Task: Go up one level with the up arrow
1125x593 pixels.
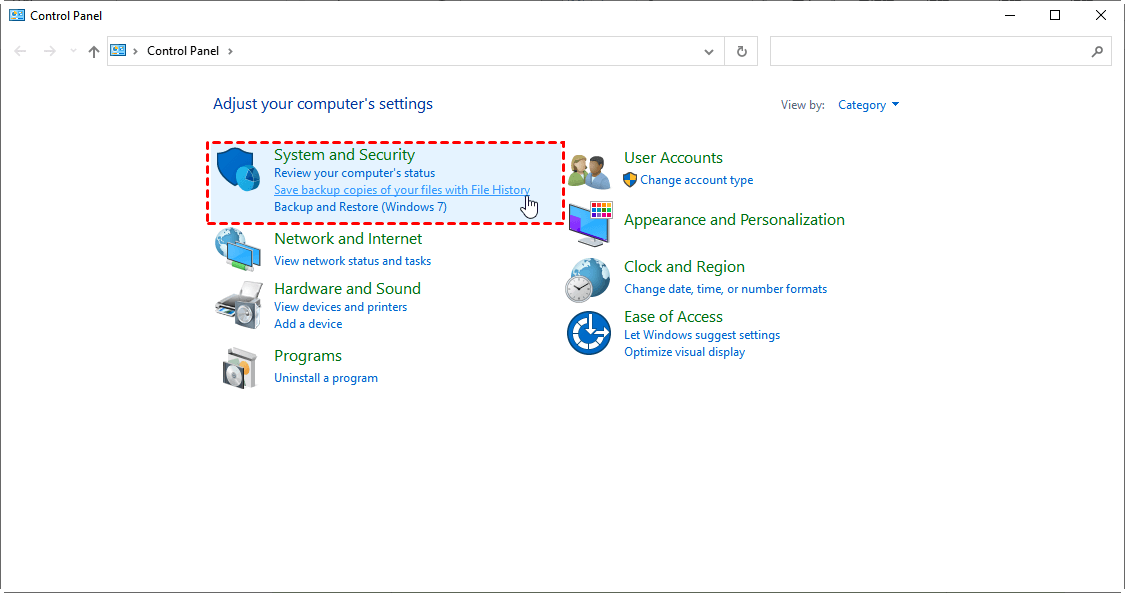Action: coord(94,51)
